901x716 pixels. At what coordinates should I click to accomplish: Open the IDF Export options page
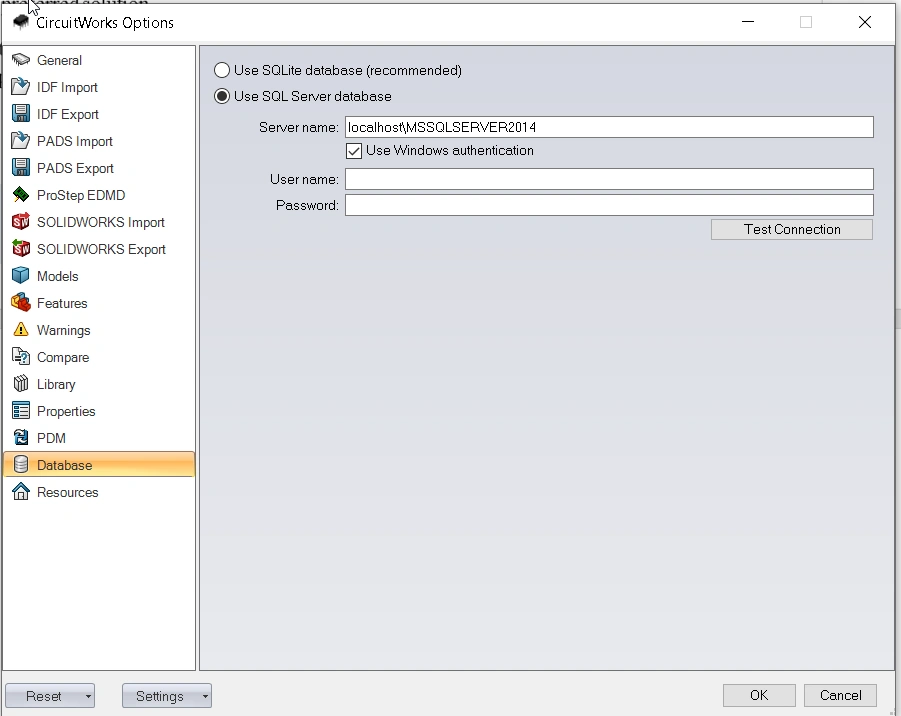pos(99,114)
